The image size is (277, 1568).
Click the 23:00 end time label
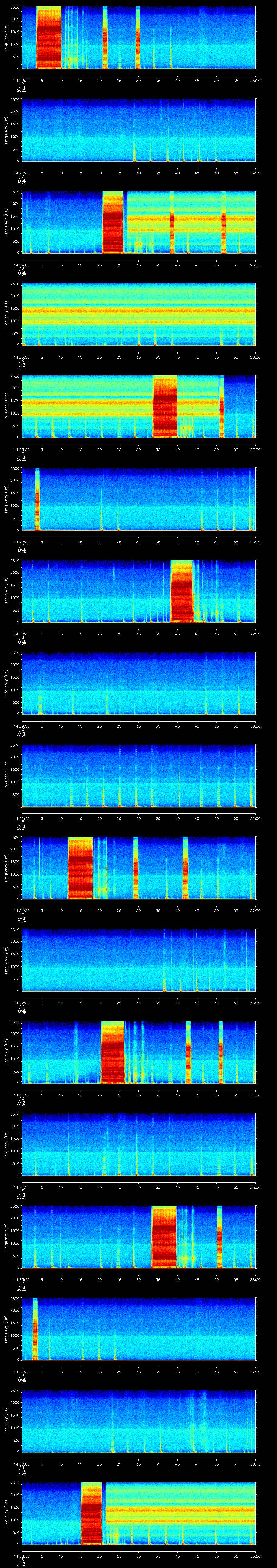tap(255, 80)
